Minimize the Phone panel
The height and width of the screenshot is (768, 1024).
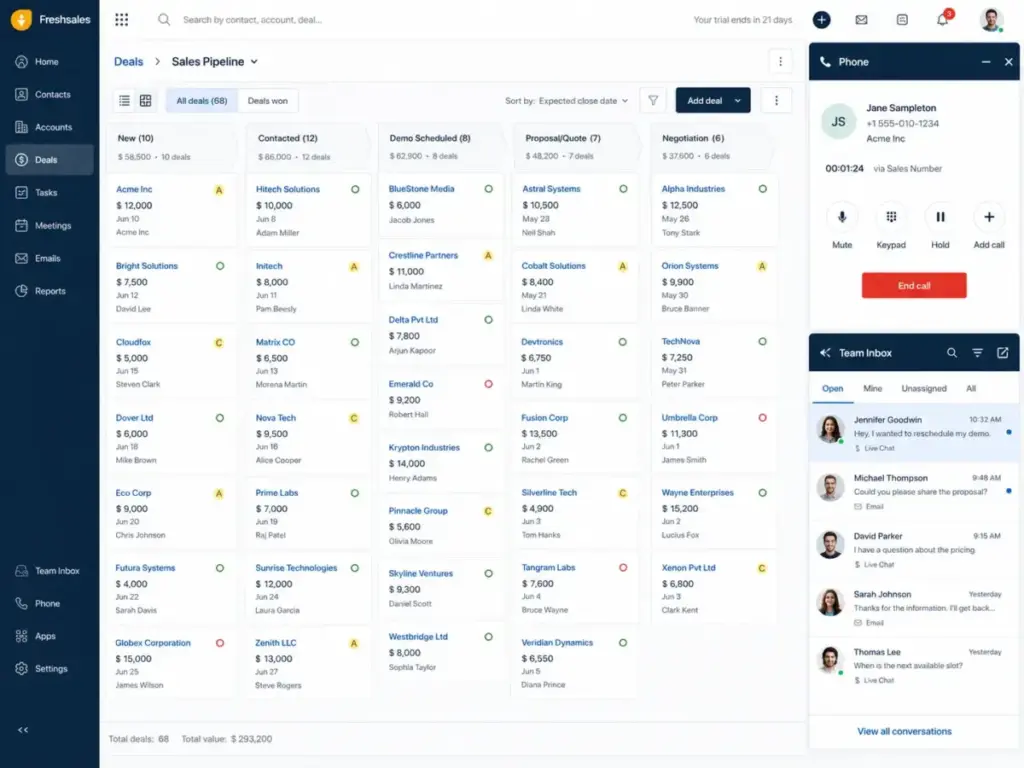point(985,61)
